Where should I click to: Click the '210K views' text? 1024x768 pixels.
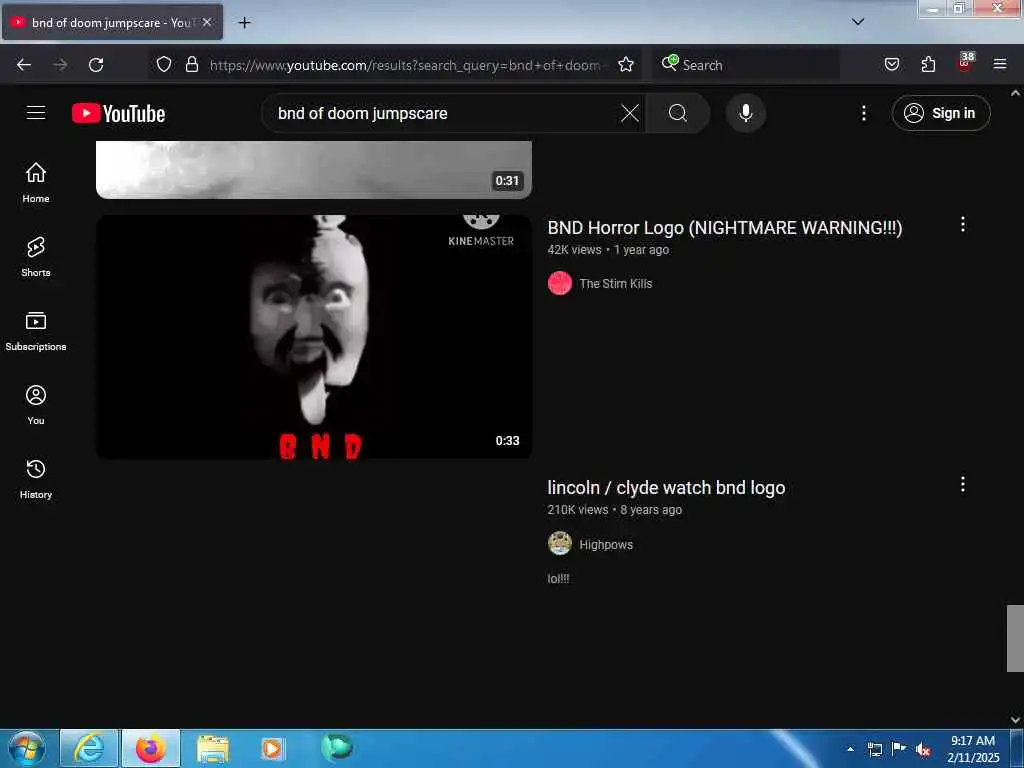(x=577, y=509)
